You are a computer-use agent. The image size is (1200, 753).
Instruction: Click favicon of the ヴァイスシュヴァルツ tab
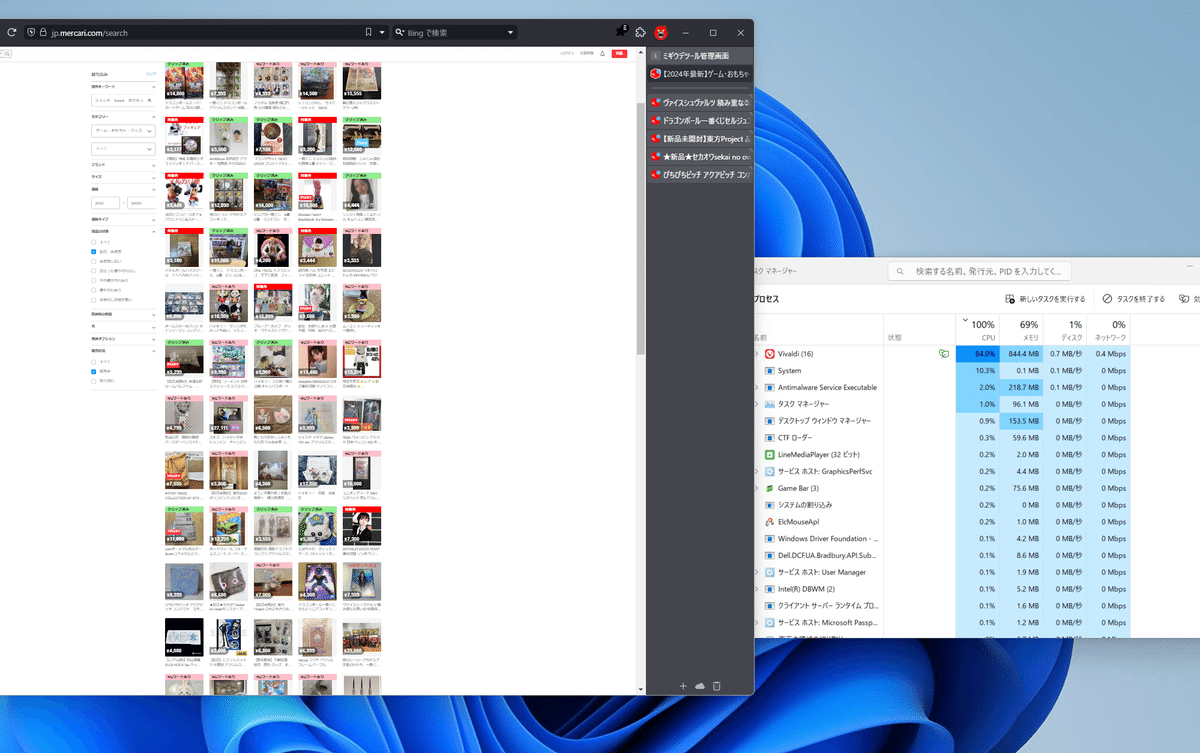click(656, 103)
